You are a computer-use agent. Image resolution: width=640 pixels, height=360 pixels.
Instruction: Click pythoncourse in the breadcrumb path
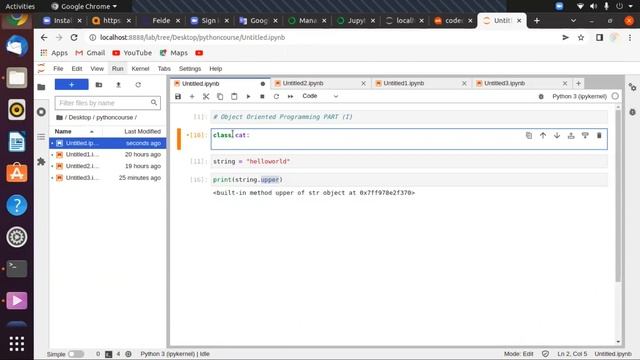tap(115, 118)
